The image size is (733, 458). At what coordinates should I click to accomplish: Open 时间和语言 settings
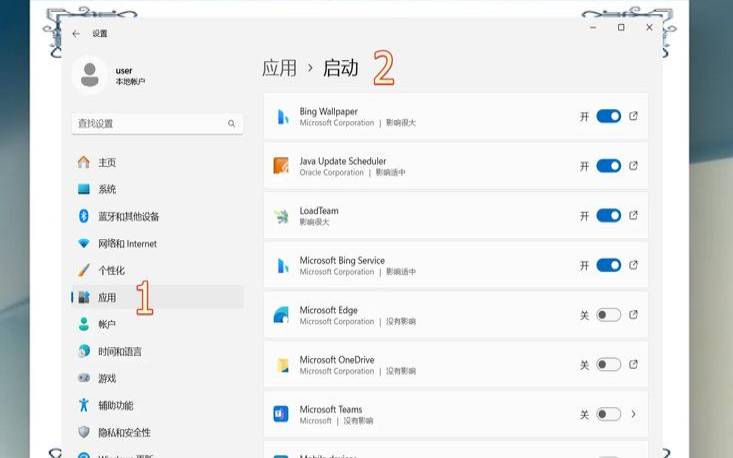(x=158, y=351)
